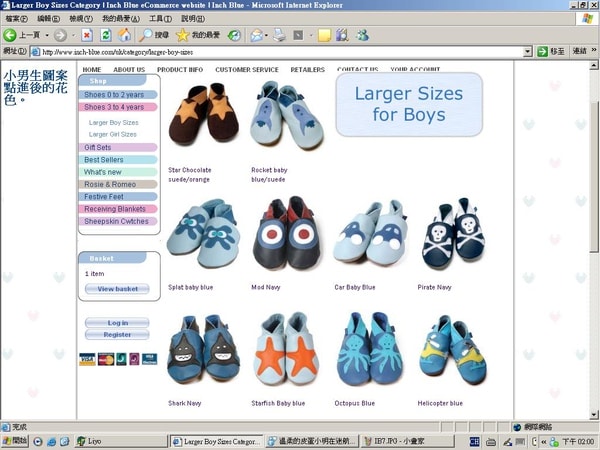This screenshot has height=450, width=600.
Task: Click the Back arrow toolbar icon
Action: click(x=10, y=35)
